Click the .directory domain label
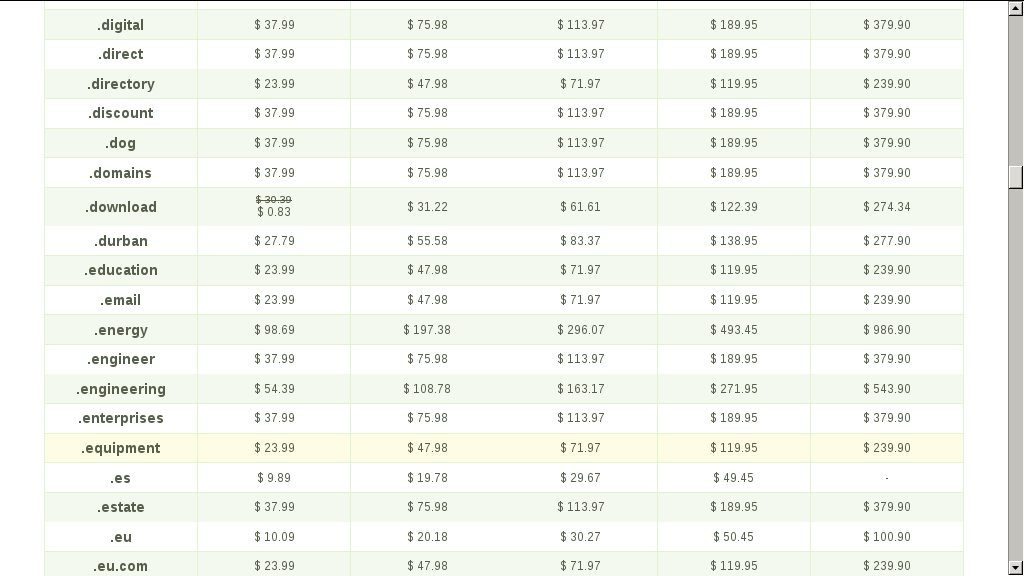Viewport: 1024px width, 576px height. click(121, 84)
